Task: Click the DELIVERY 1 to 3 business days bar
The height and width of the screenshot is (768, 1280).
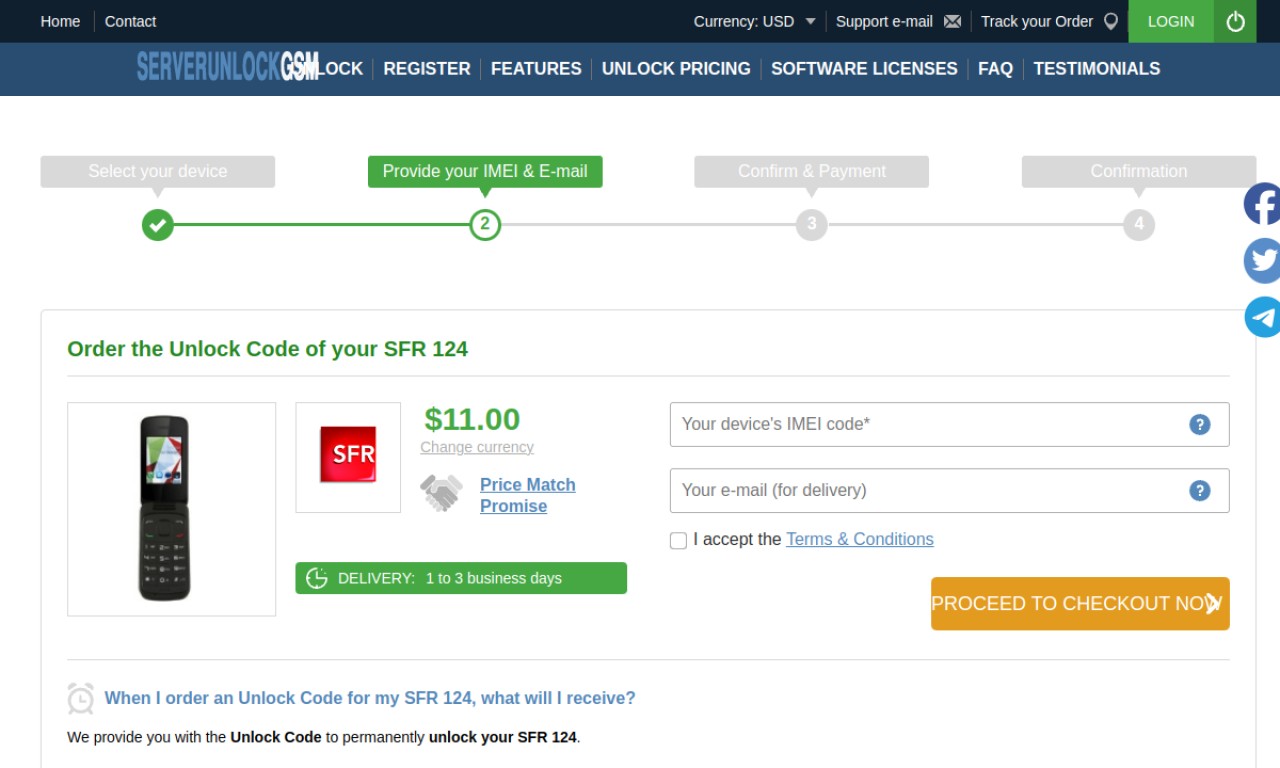Action: 461,578
